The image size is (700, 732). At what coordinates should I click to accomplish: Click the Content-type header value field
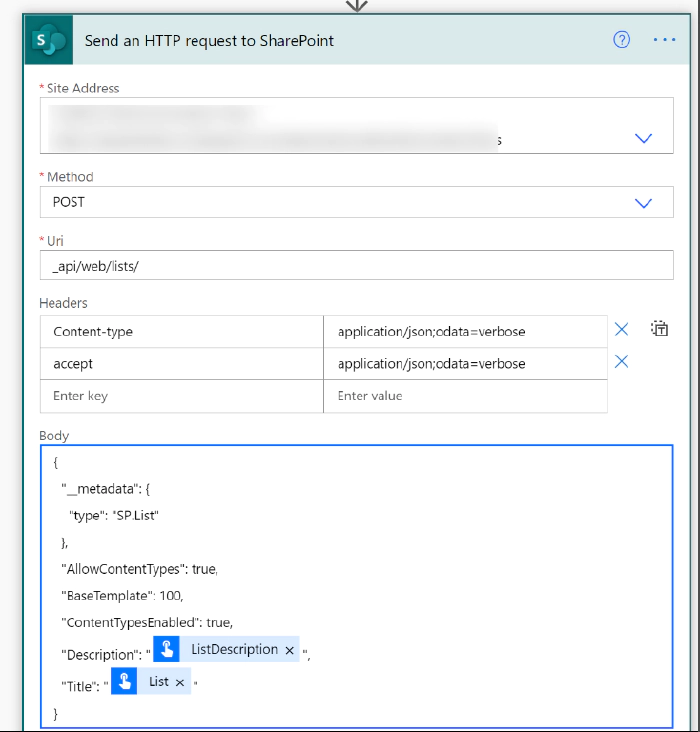(464, 331)
